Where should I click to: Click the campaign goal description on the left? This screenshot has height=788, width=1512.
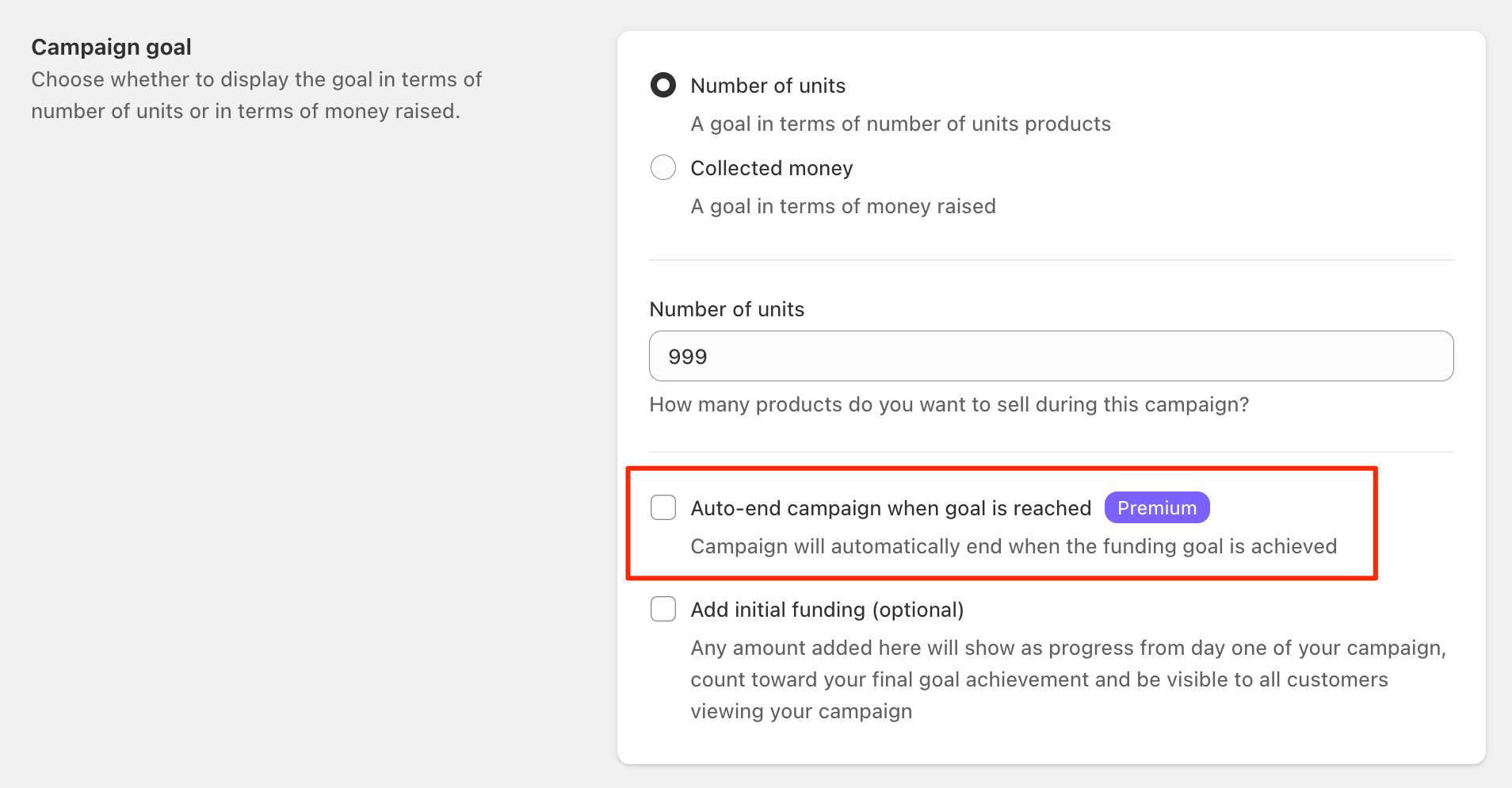pyautogui.click(x=257, y=95)
